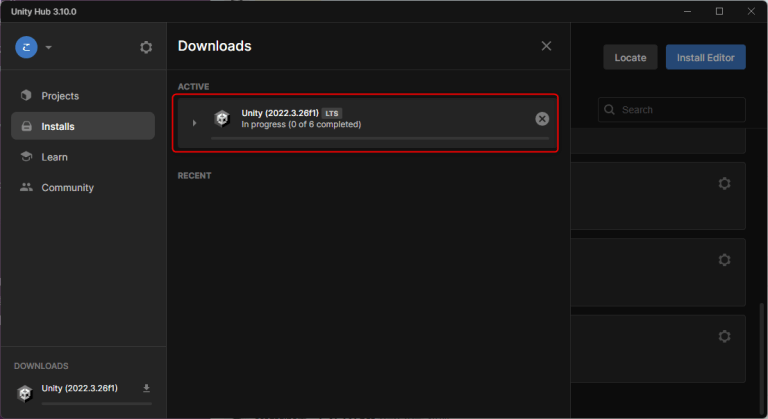Click the download arrow icon in the sidebar DOWNLOADS

click(146, 388)
